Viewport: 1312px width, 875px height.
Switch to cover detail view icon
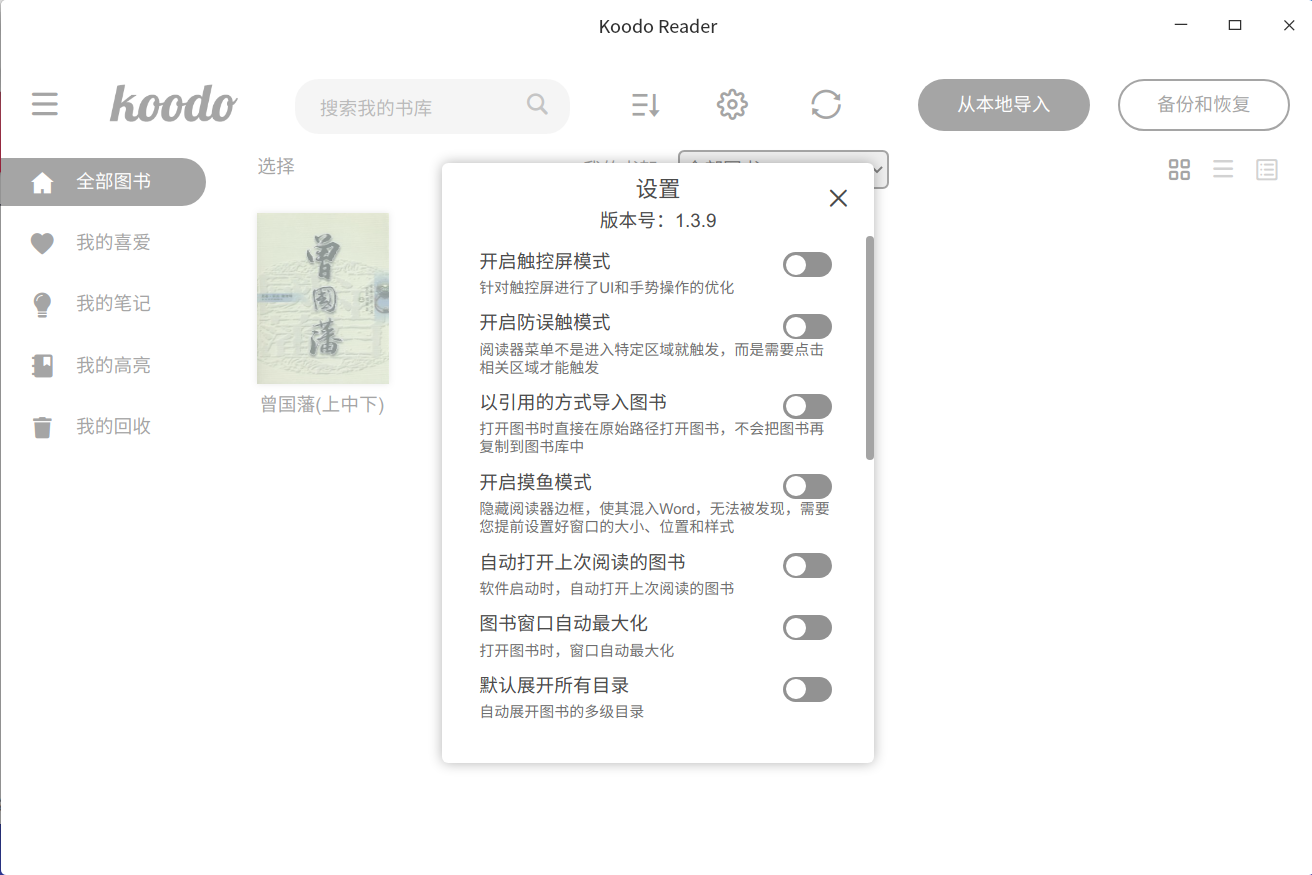(x=1267, y=170)
